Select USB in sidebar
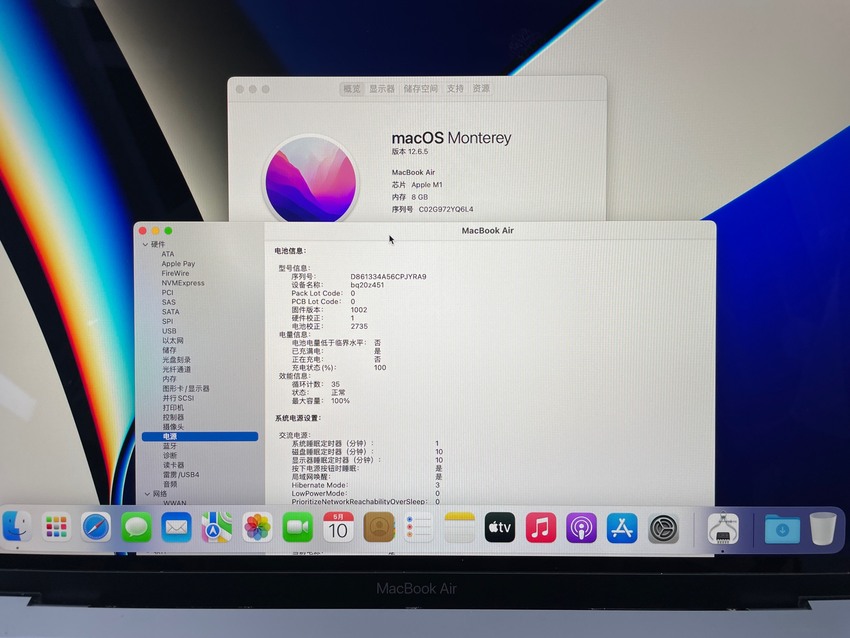 [x=169, y=331]
